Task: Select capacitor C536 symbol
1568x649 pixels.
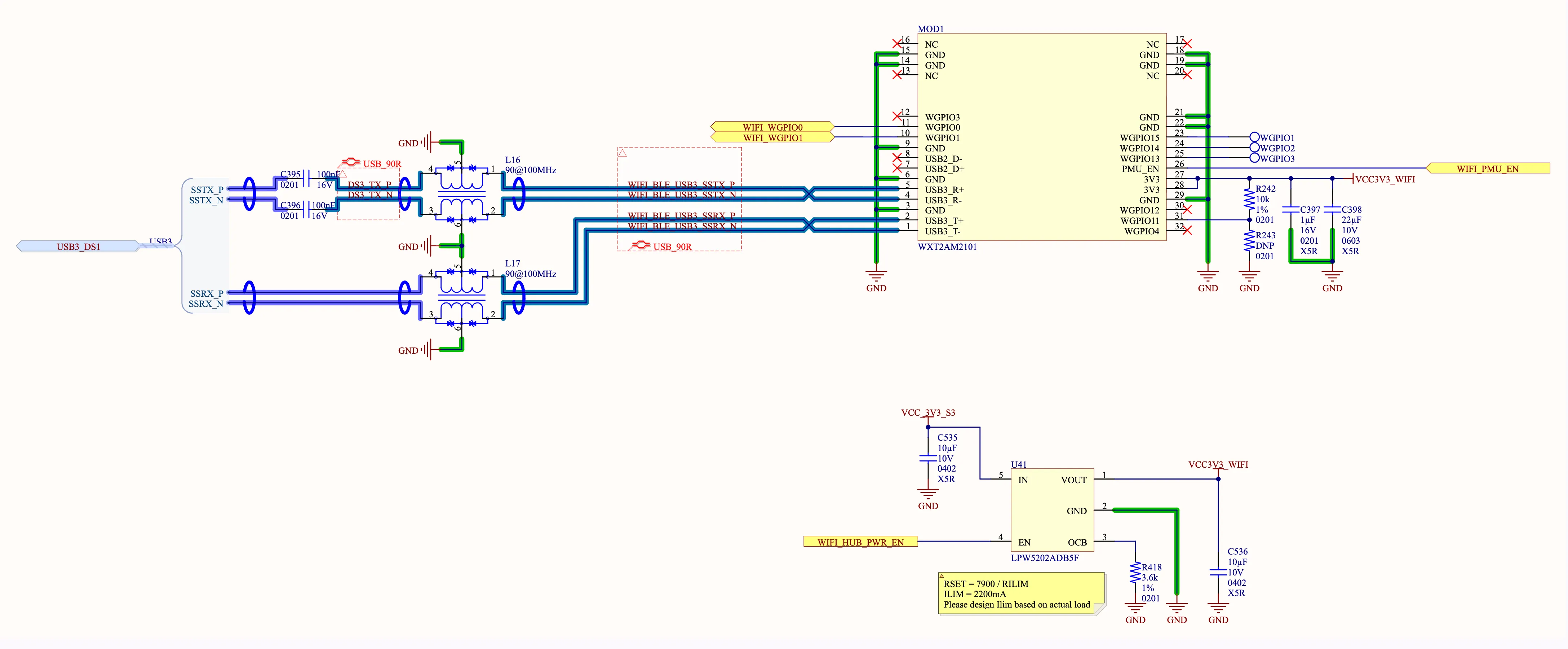Action: (1218, 572)
